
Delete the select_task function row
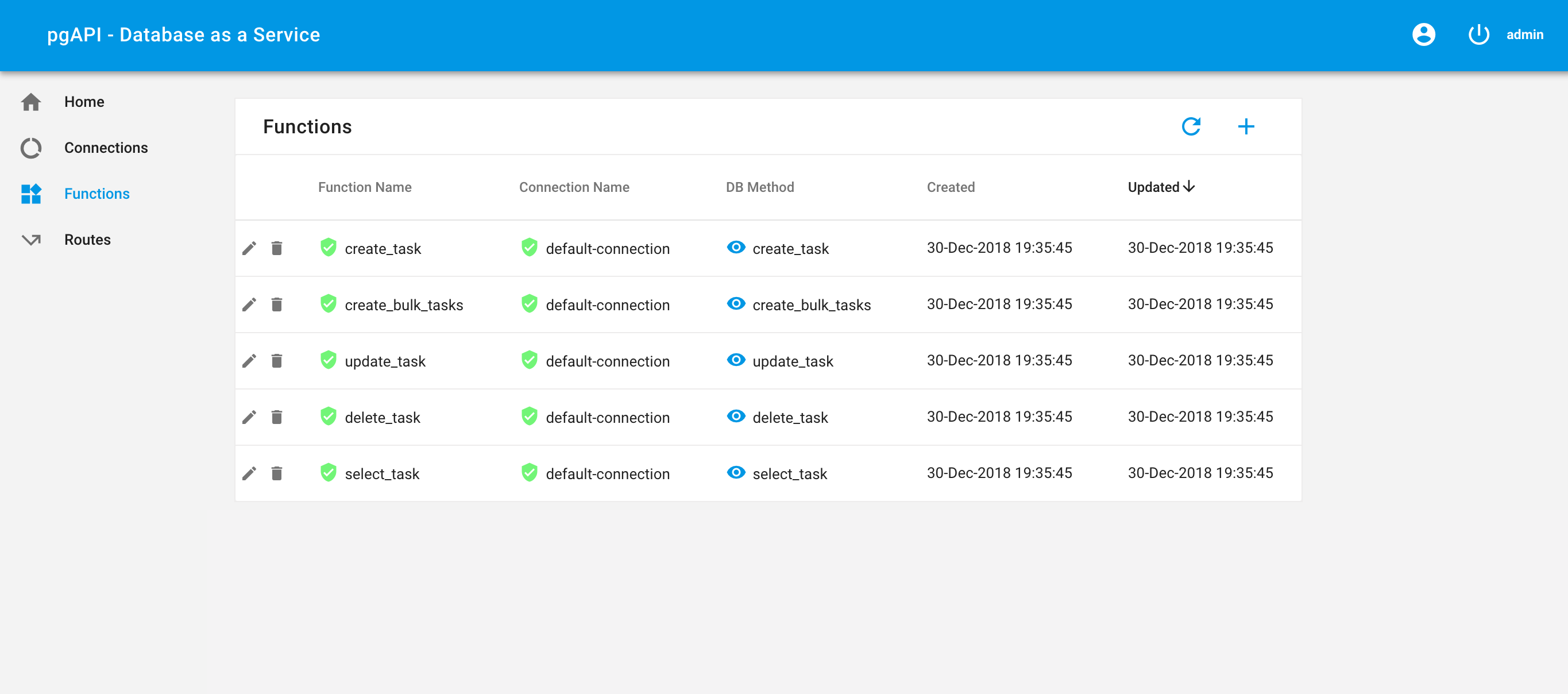277,473
